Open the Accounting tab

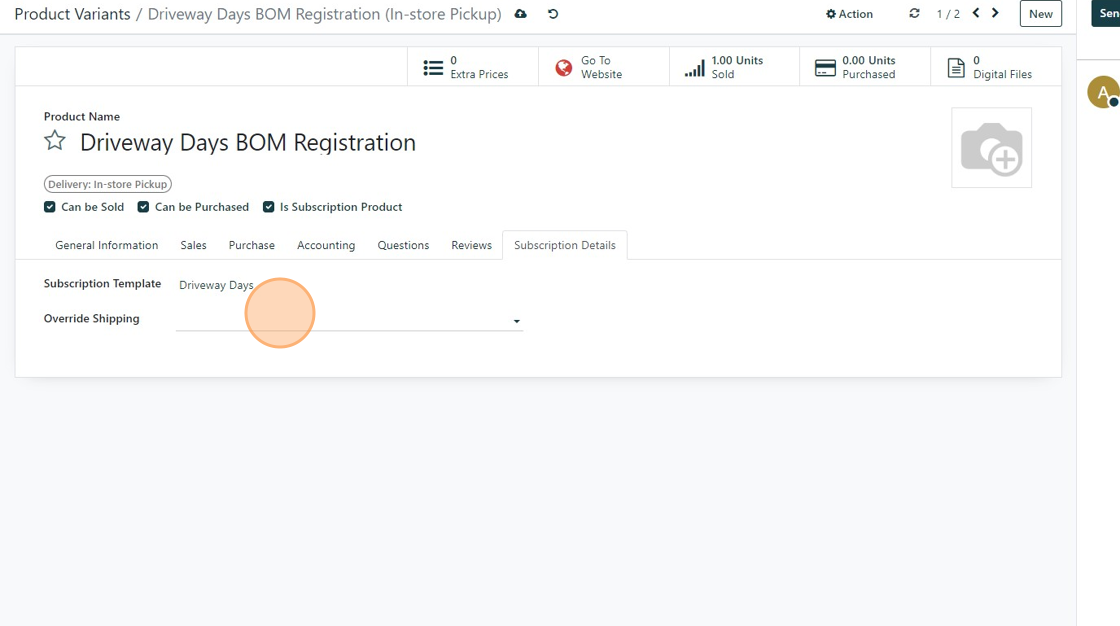[x=326, y=245]
